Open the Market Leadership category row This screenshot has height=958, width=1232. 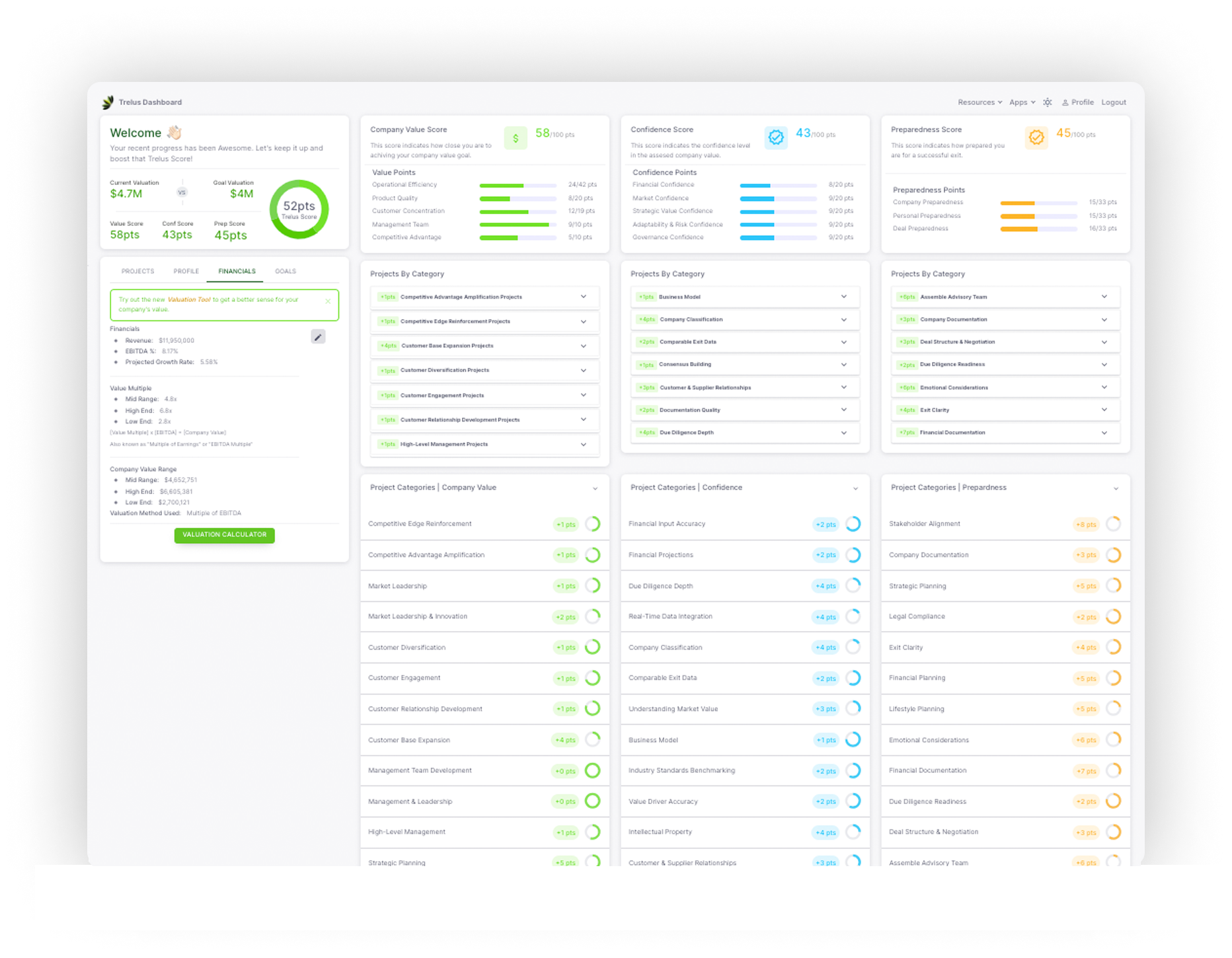(x=484, y=586)
